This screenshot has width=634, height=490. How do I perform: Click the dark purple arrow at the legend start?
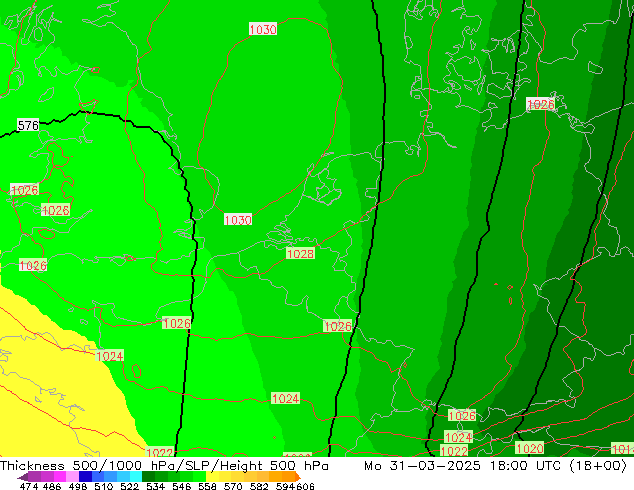pos(23,477)
